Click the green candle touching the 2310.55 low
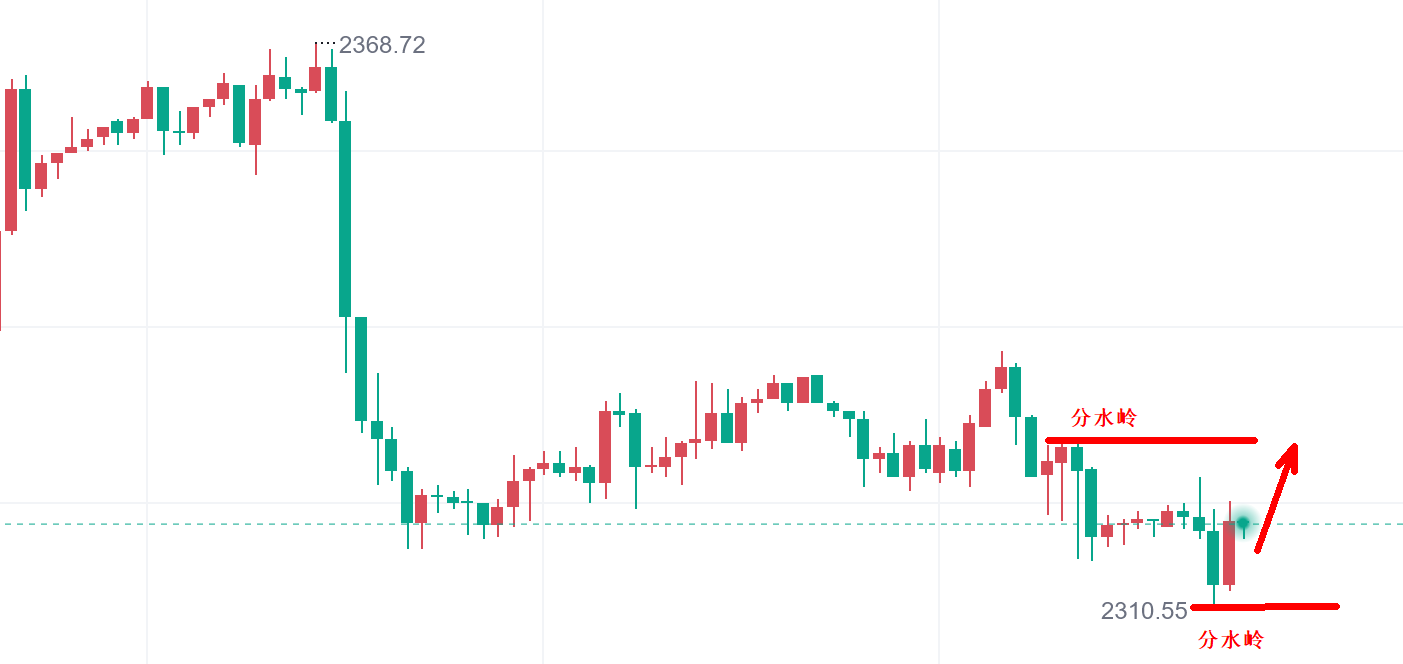Viewport: 1403px width, 664px height. [x=1213, y=557]
